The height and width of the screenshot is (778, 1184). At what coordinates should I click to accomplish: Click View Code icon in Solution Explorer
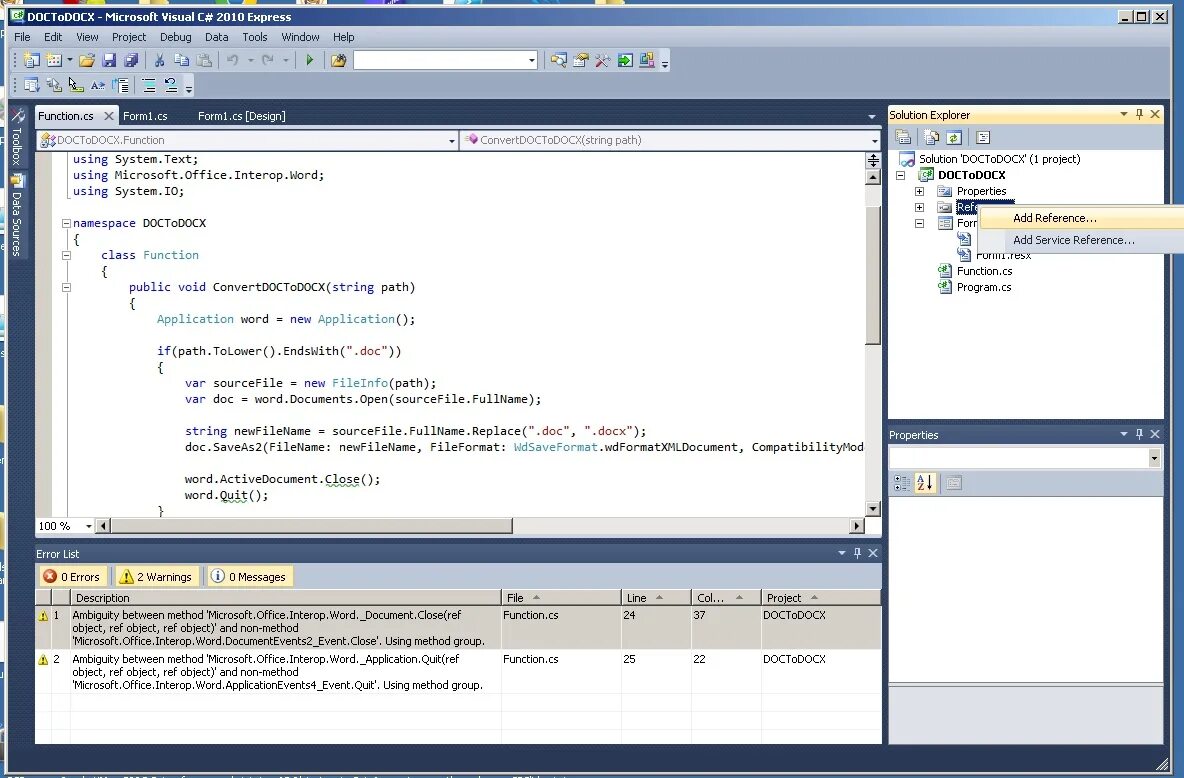click(982, 137)
